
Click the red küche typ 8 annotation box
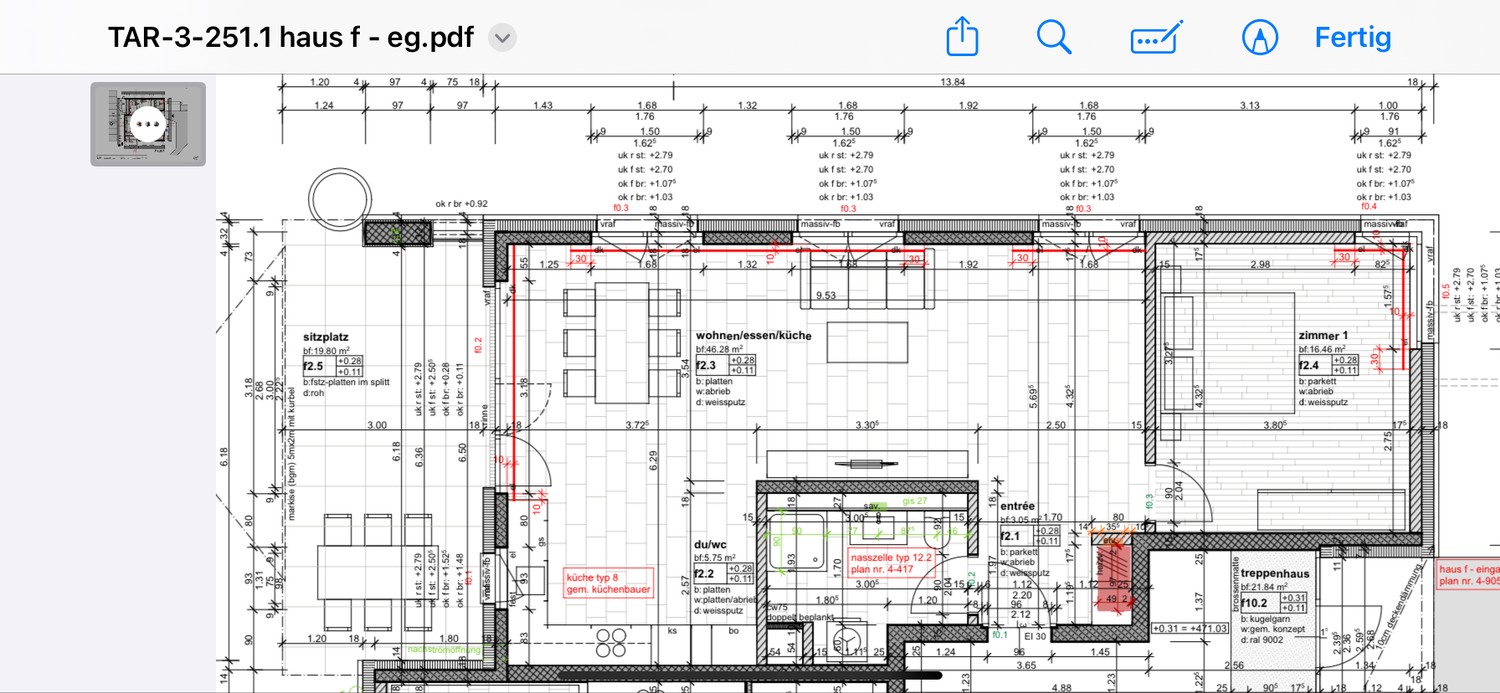(608, 583)
